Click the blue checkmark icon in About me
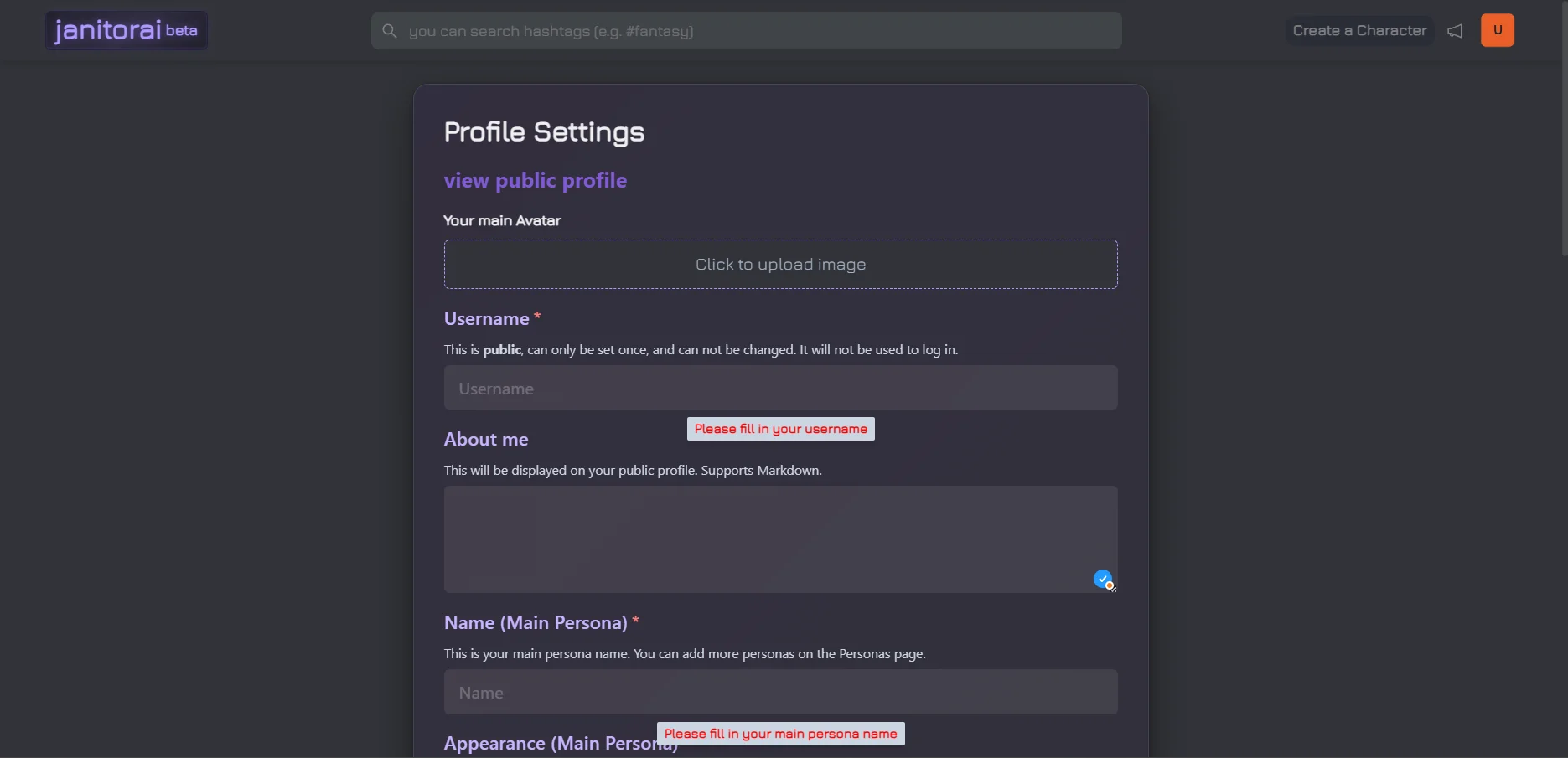The width and height of the screenshot is (1568, 758). [1103, 579]
